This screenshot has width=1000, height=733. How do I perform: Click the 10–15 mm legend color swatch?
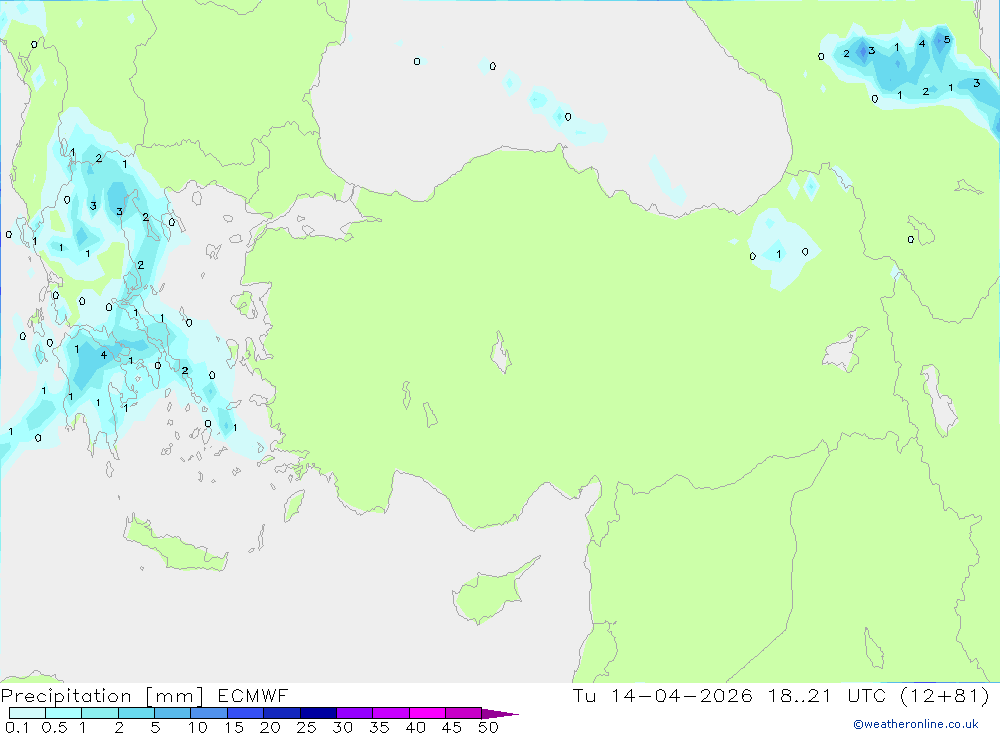point(209,713)
